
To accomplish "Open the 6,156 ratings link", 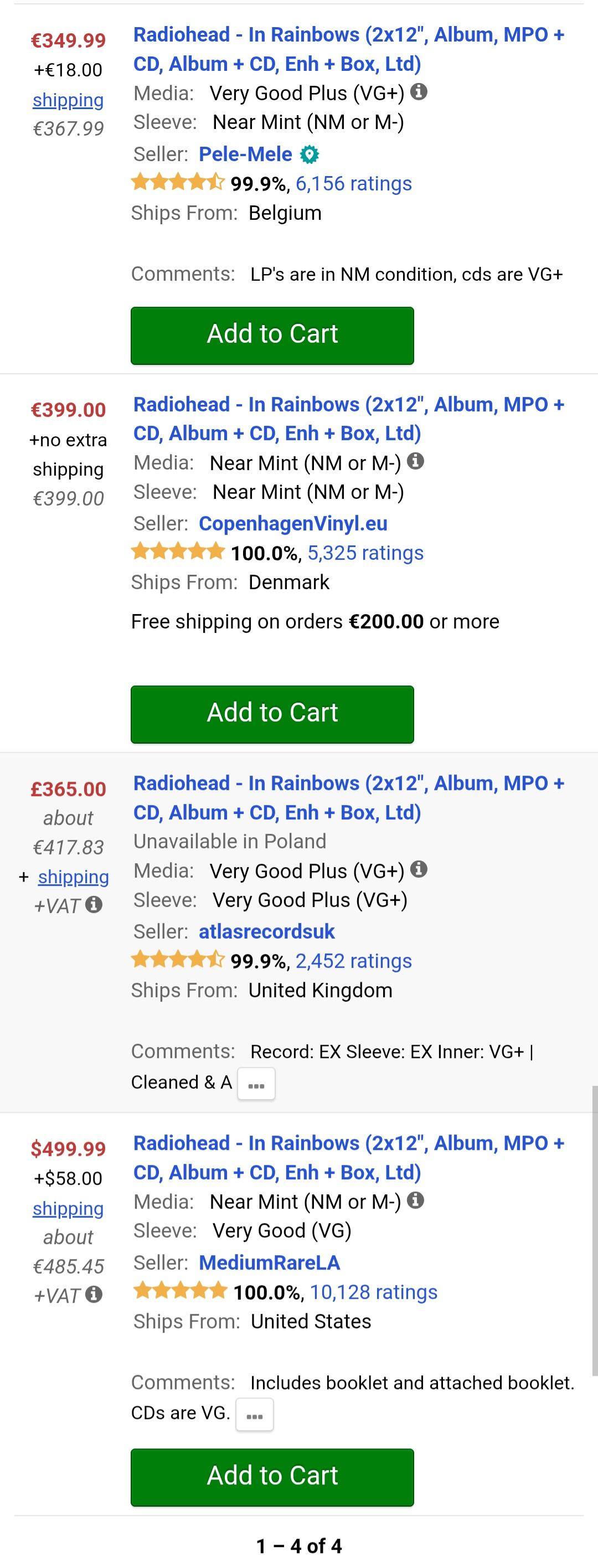I will [x=353, y=183].
